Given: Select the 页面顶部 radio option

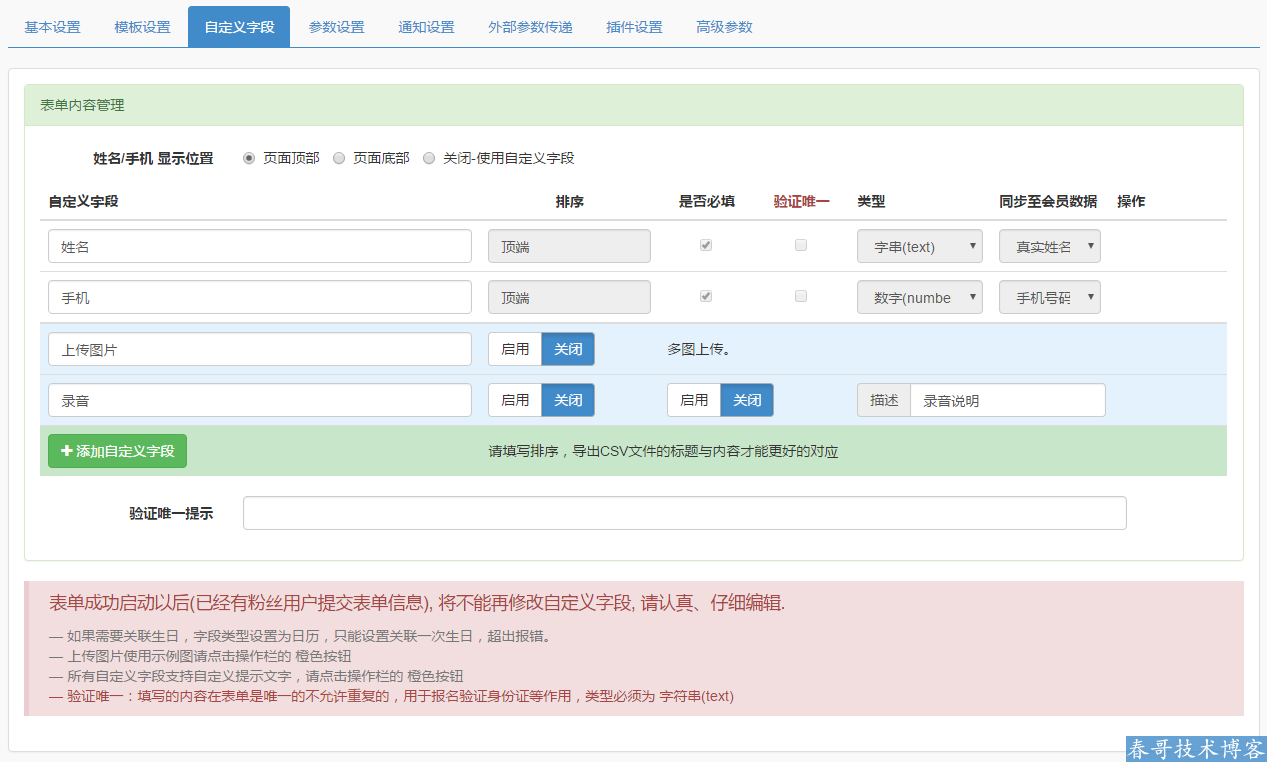Looking at the screenshot, I should pyautogui.click(x=249, y=158).
